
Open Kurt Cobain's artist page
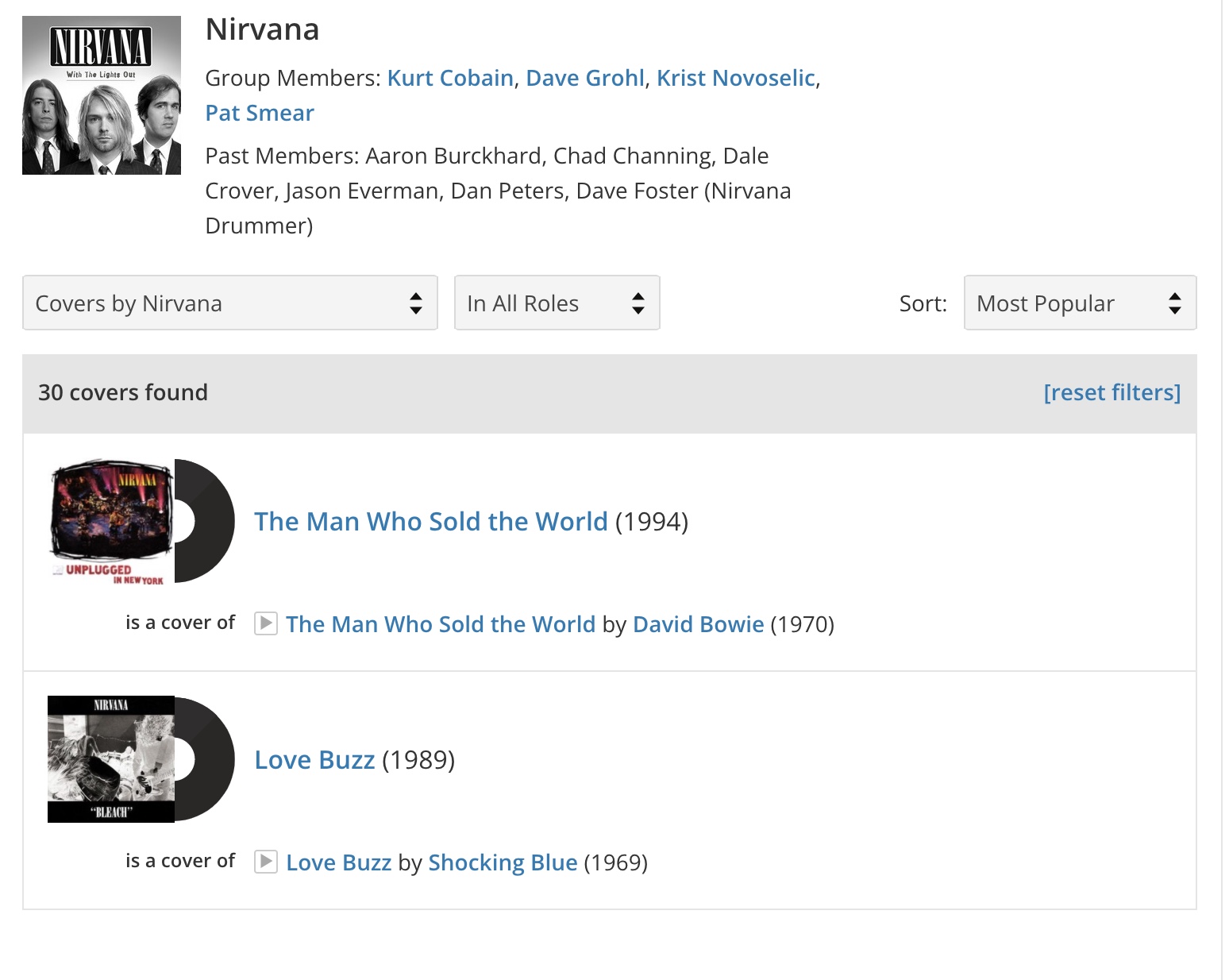point(450,78)
